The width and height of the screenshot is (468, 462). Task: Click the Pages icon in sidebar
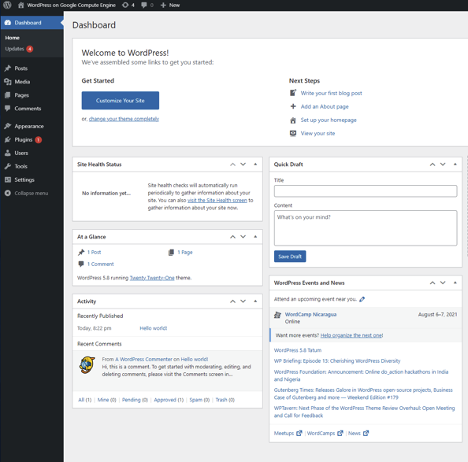tap(8, 95)
